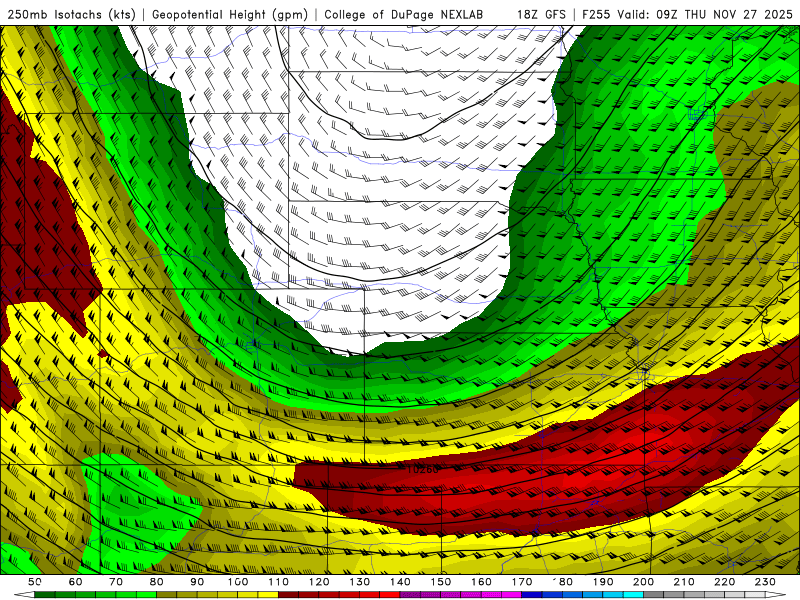Click the bright yellow swatch just before 110
The image size is (800, 600).
[x=268, y=594]
